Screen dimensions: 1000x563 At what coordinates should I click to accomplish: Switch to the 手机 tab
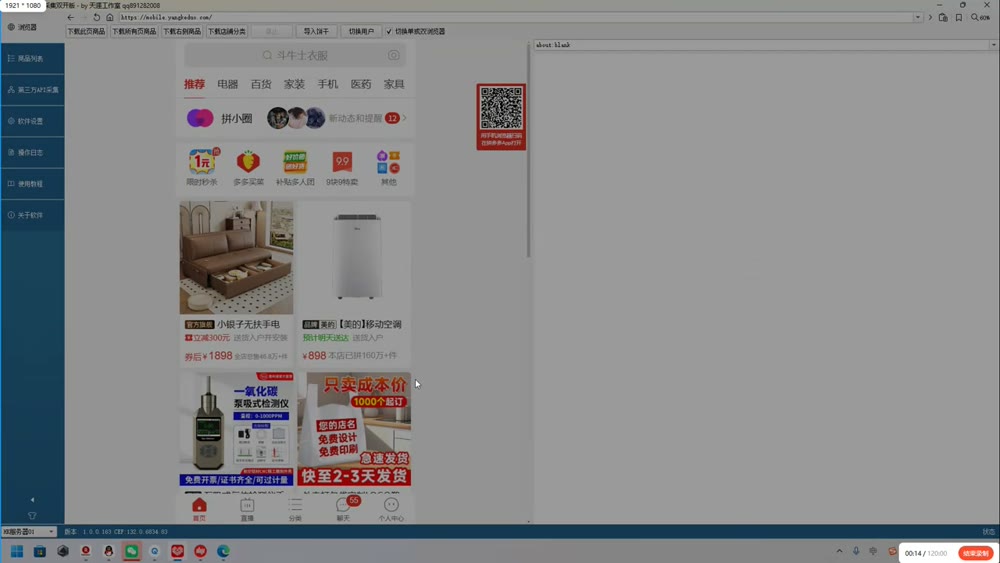(328, 84)
